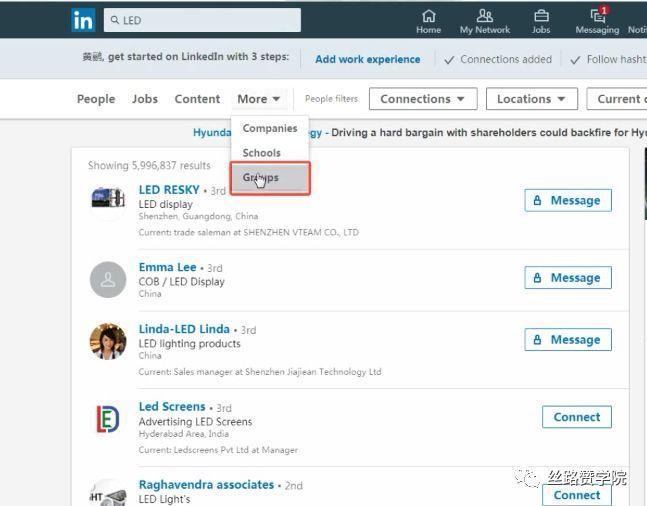
Task: Message Emma Lee
Action: pos(568,278)
